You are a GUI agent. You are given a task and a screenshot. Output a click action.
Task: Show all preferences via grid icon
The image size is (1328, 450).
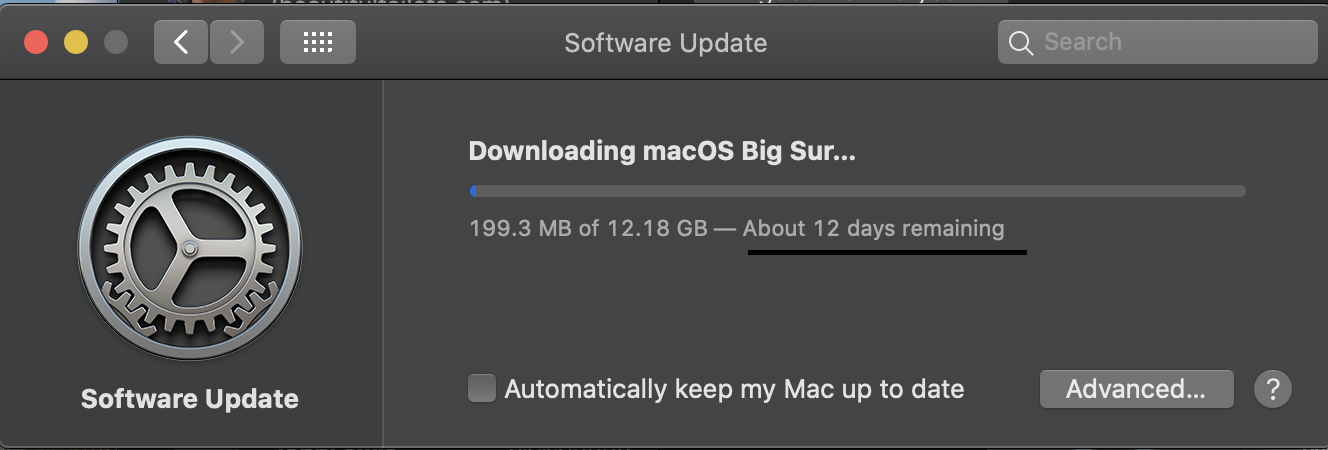(318, 42)
